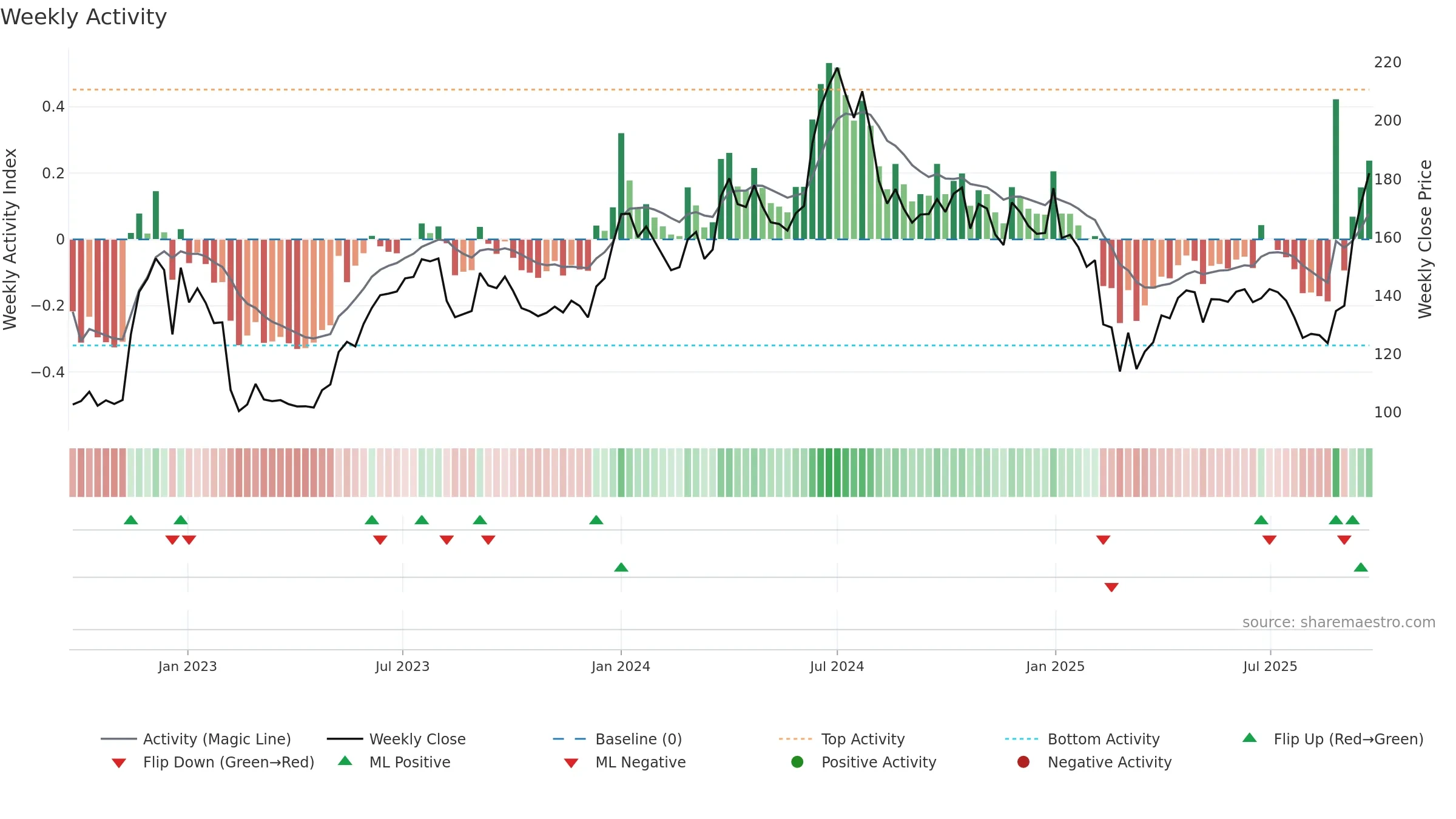
Task: Click the Weekly Activity chart title
Action: (x=84, y=17)
